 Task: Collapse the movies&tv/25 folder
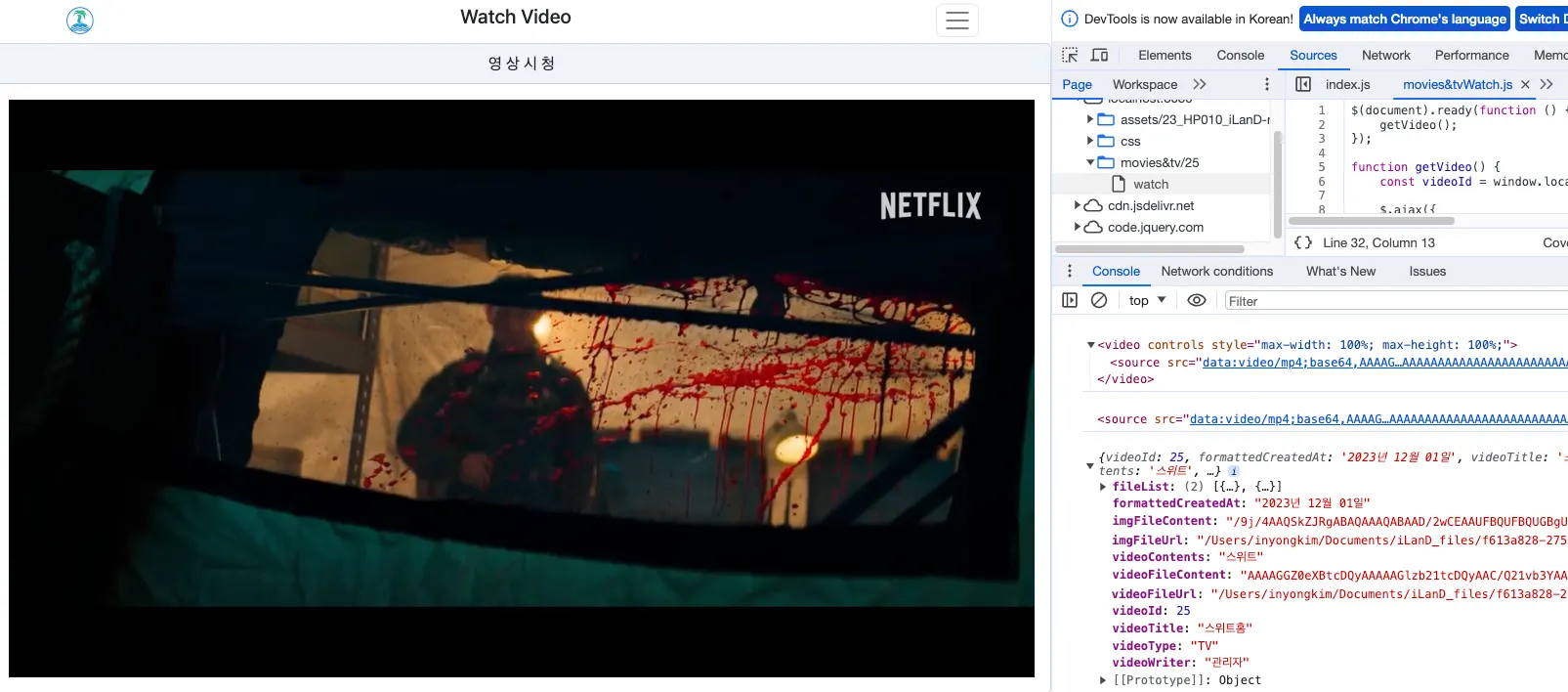click(x=1090, y=162)
